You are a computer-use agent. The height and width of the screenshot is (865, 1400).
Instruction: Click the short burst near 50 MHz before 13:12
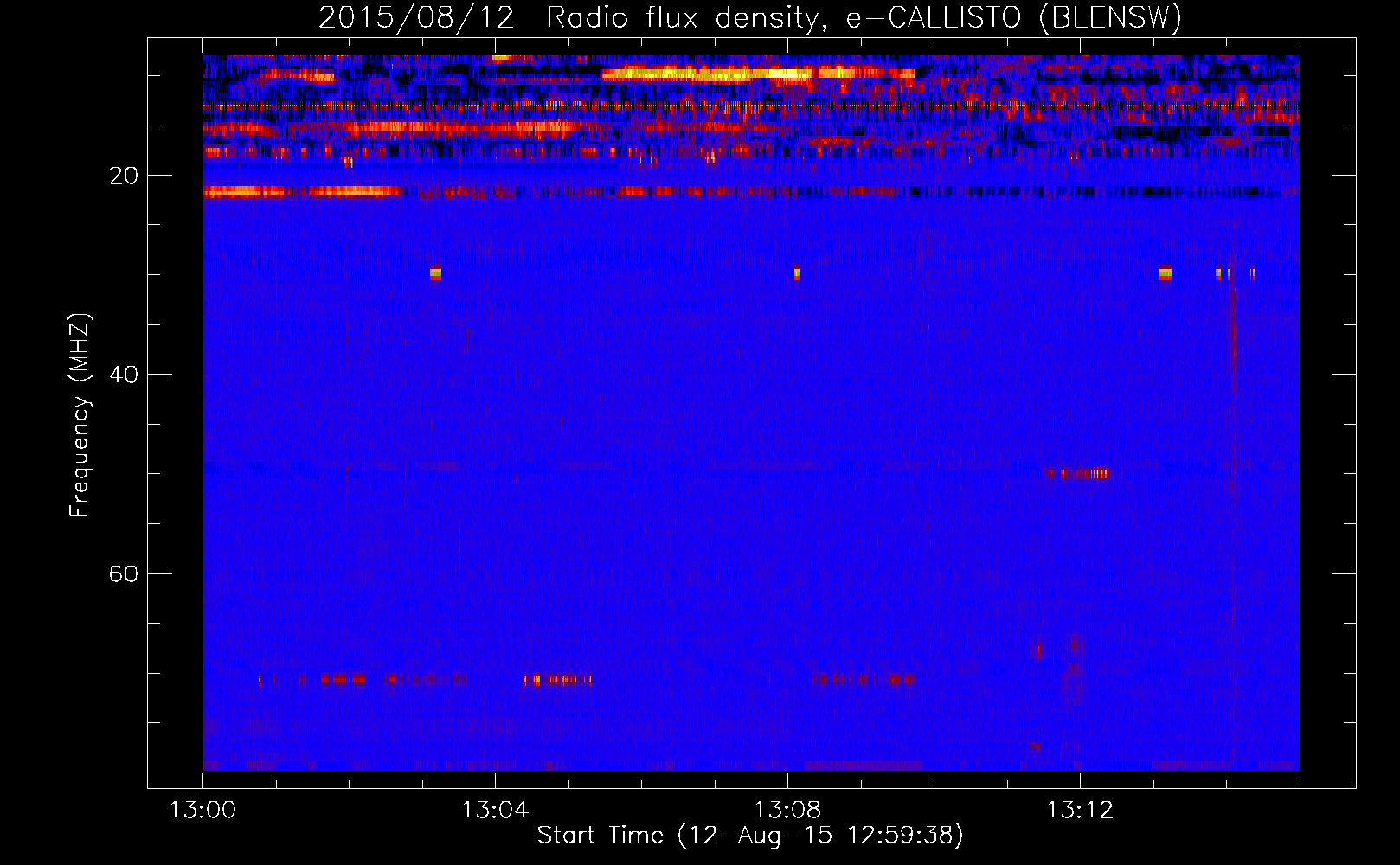[x=1076, y=473]
